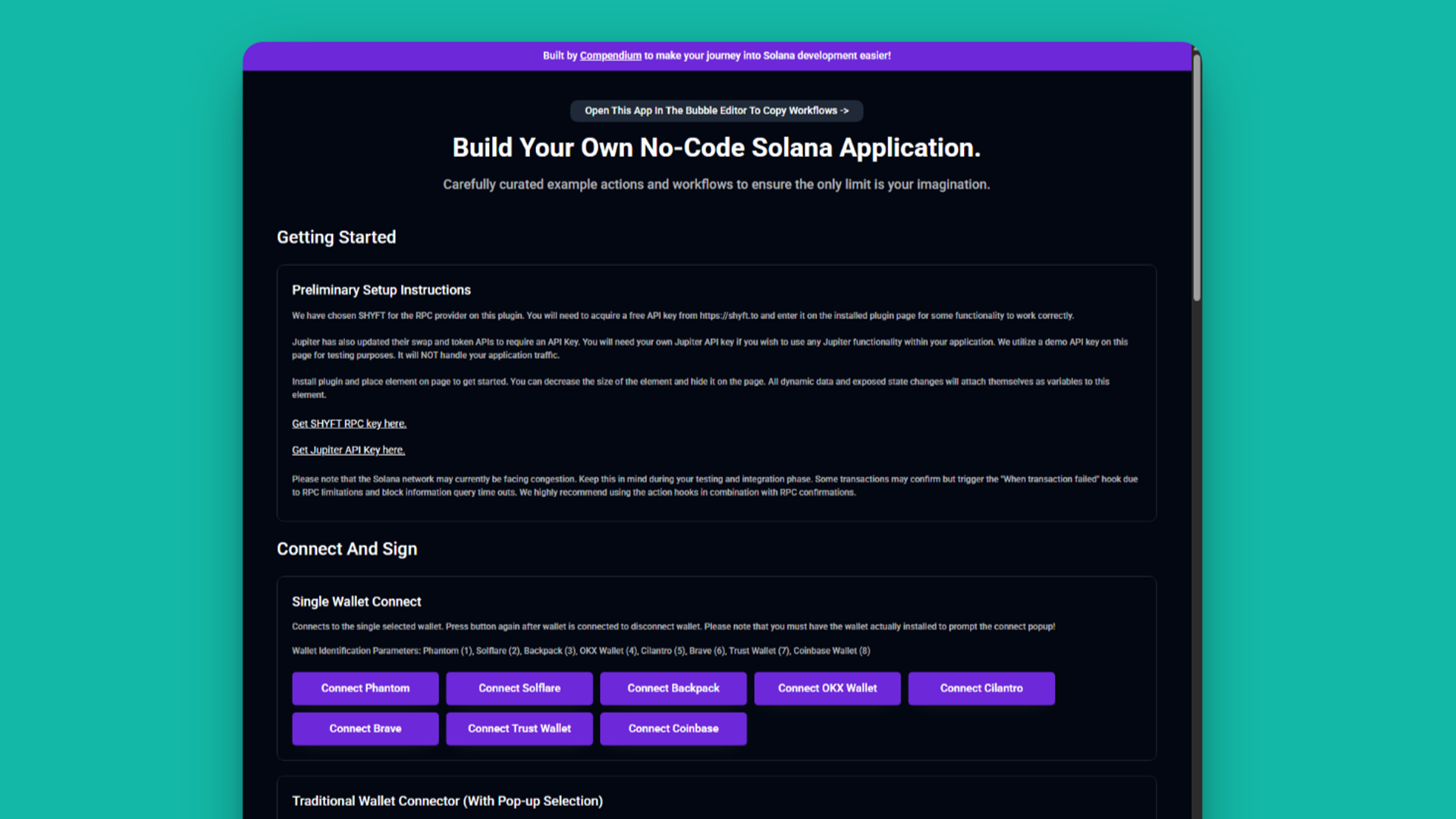Click the purple banner at the top
The width and height of the screenshot is (1456, 819).
[x=716, y=55]
